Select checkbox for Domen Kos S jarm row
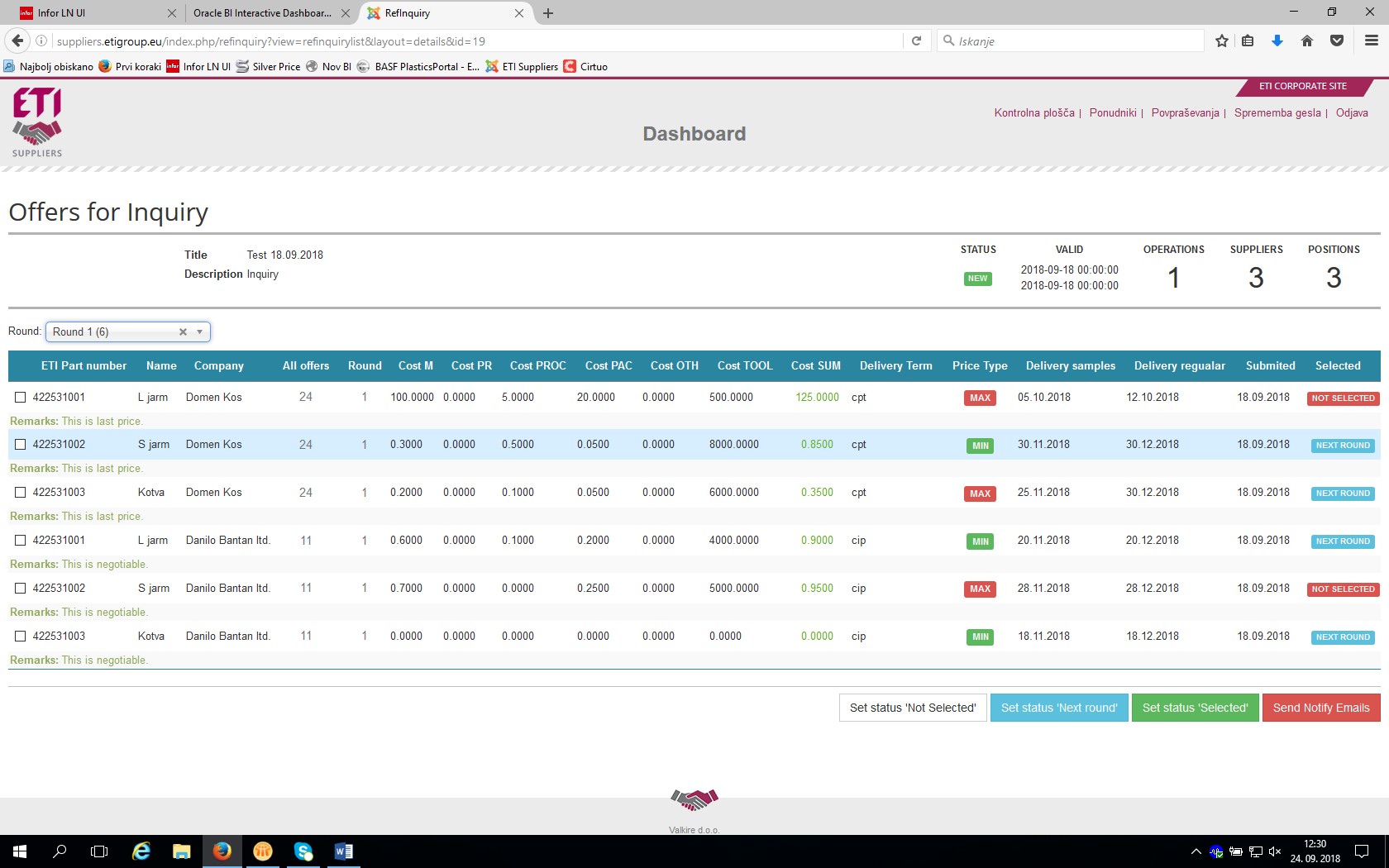Viewport: 1389px width, 868px height. 21,445
